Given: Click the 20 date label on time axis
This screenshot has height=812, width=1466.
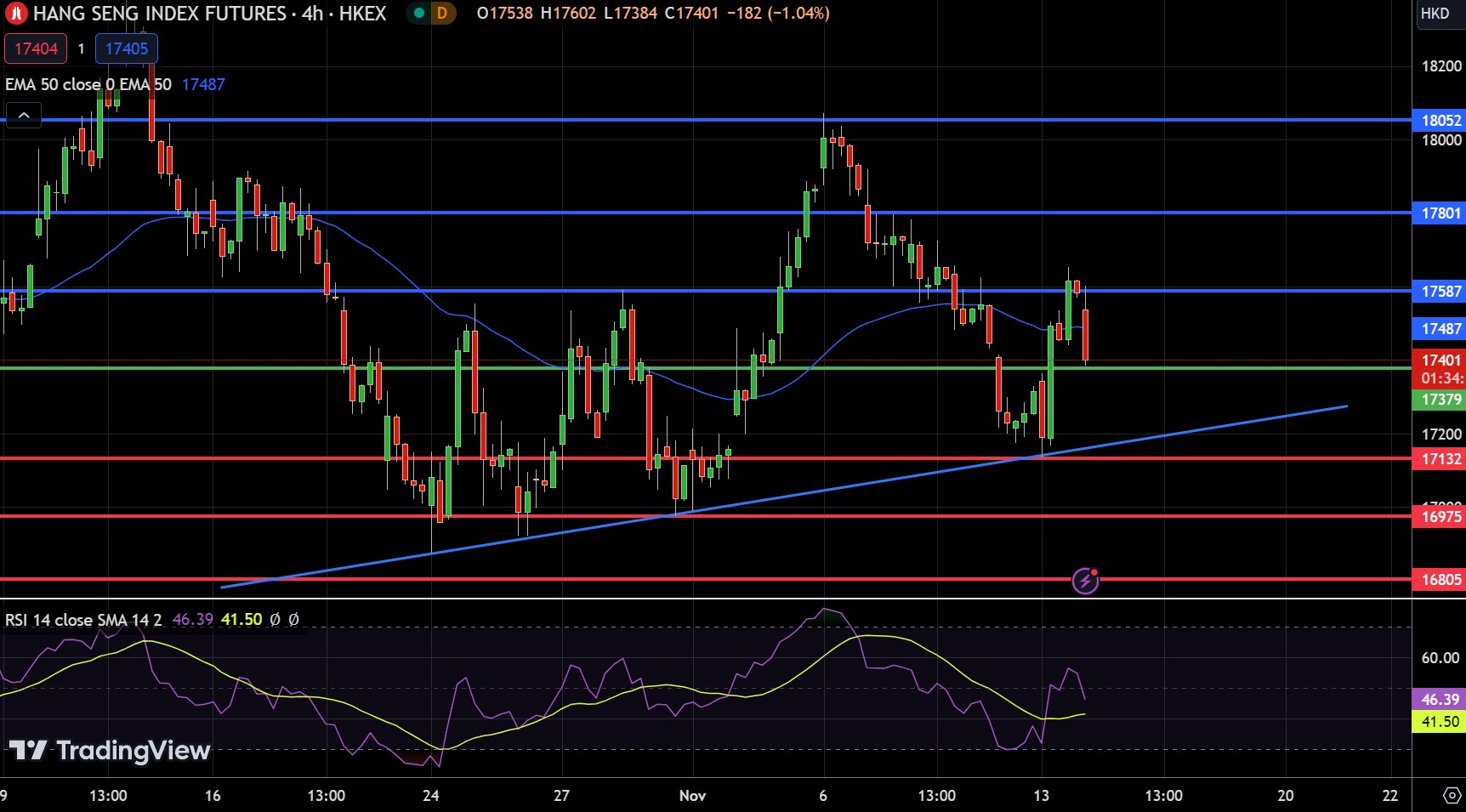Looking at the screenshot, I should click(1286, 796).
